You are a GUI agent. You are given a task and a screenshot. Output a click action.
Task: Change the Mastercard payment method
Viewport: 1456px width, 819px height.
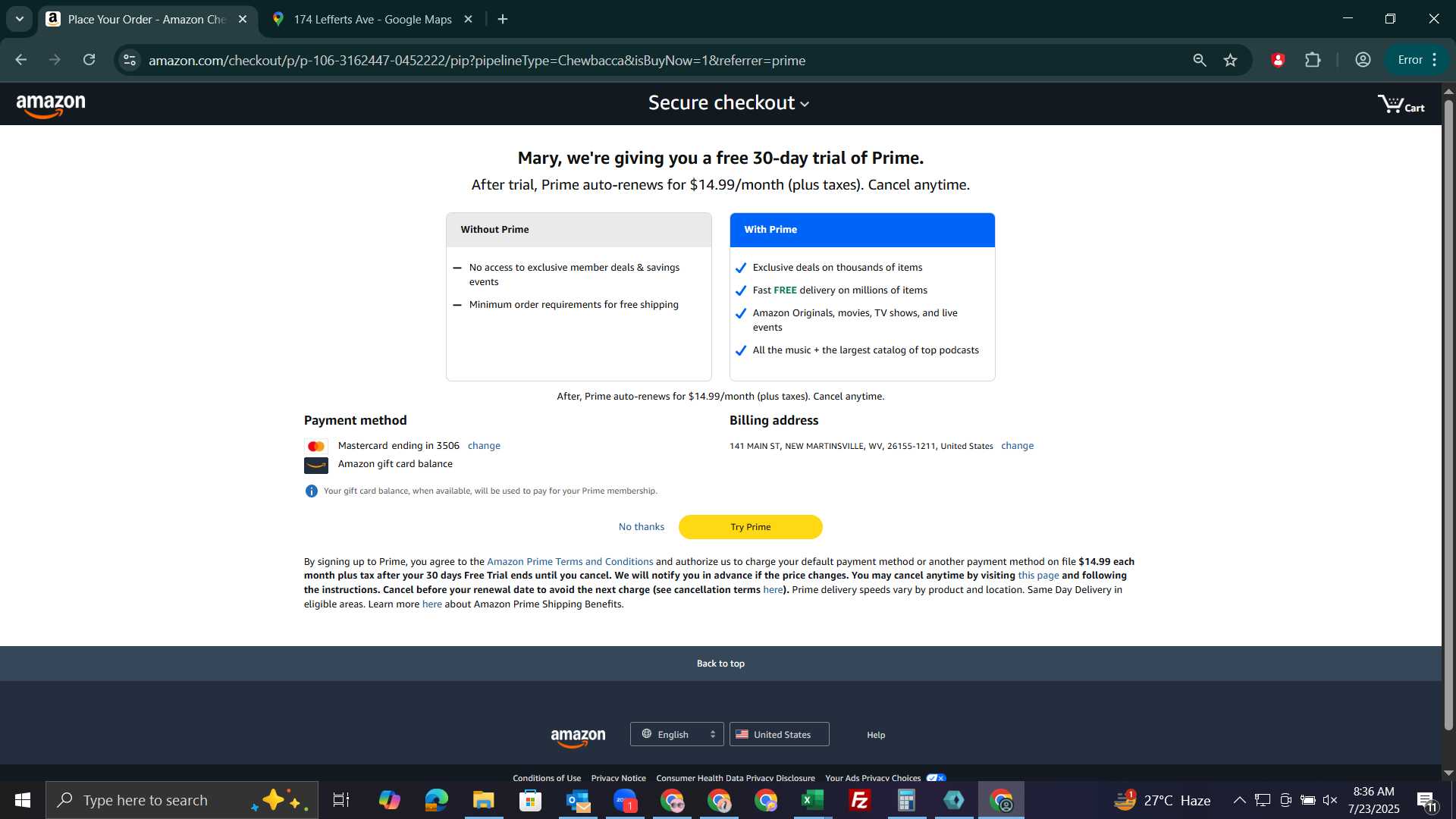point(484,446)
